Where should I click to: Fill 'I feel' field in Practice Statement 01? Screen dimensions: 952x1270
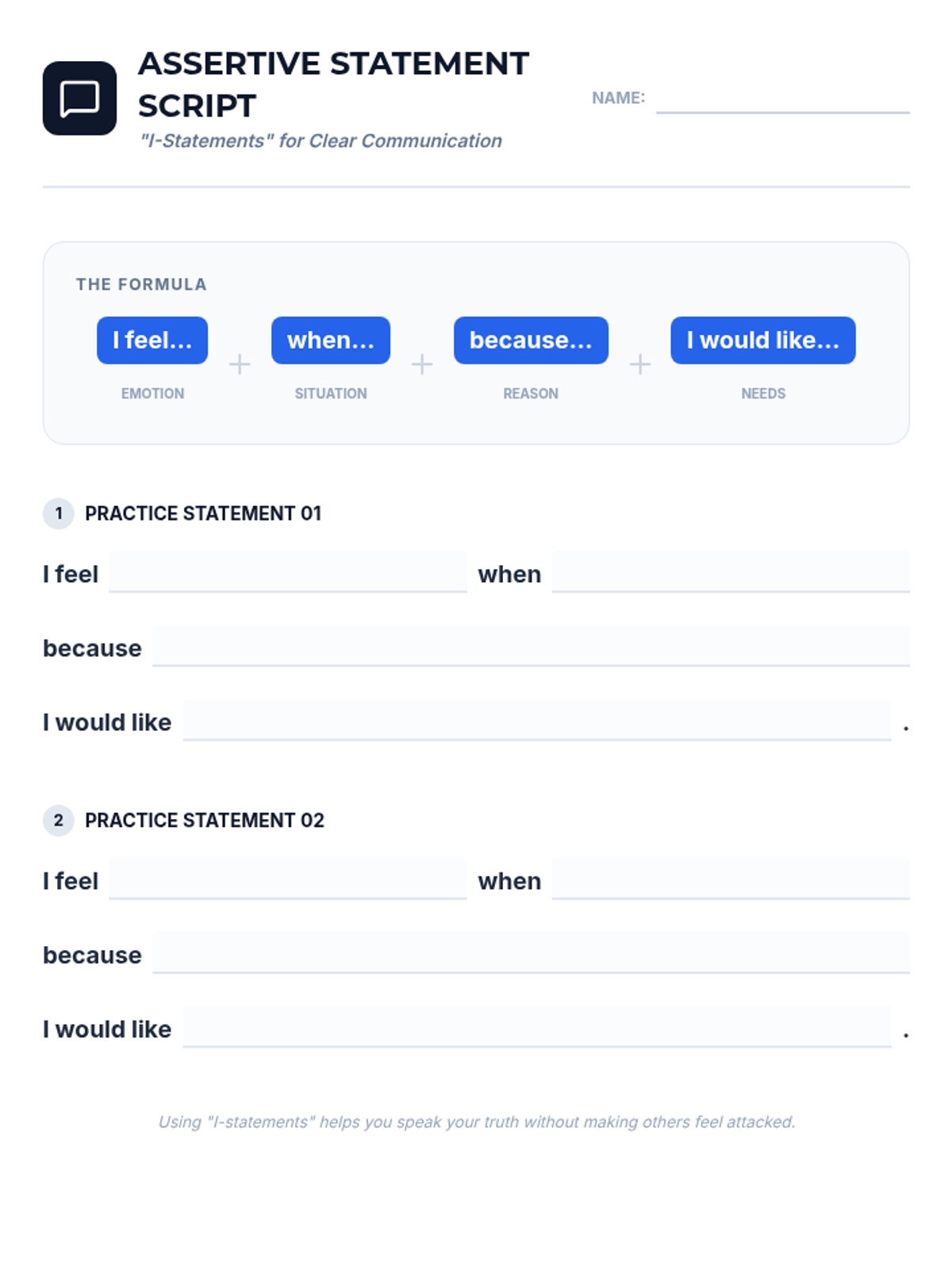pyautogui.click(x=287, y=572)
